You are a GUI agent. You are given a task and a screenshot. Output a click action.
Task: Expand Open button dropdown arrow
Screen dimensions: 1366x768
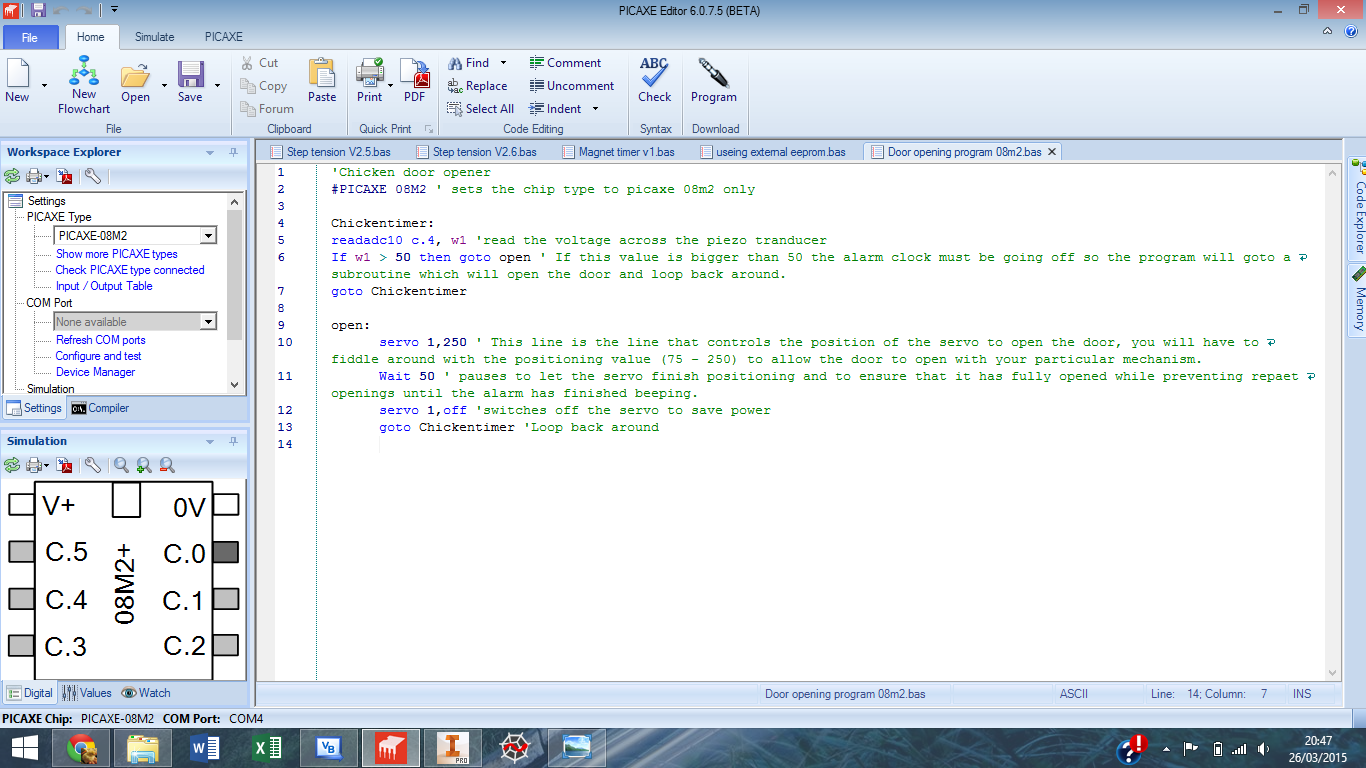pyautogui.click(x=163, y=86)
